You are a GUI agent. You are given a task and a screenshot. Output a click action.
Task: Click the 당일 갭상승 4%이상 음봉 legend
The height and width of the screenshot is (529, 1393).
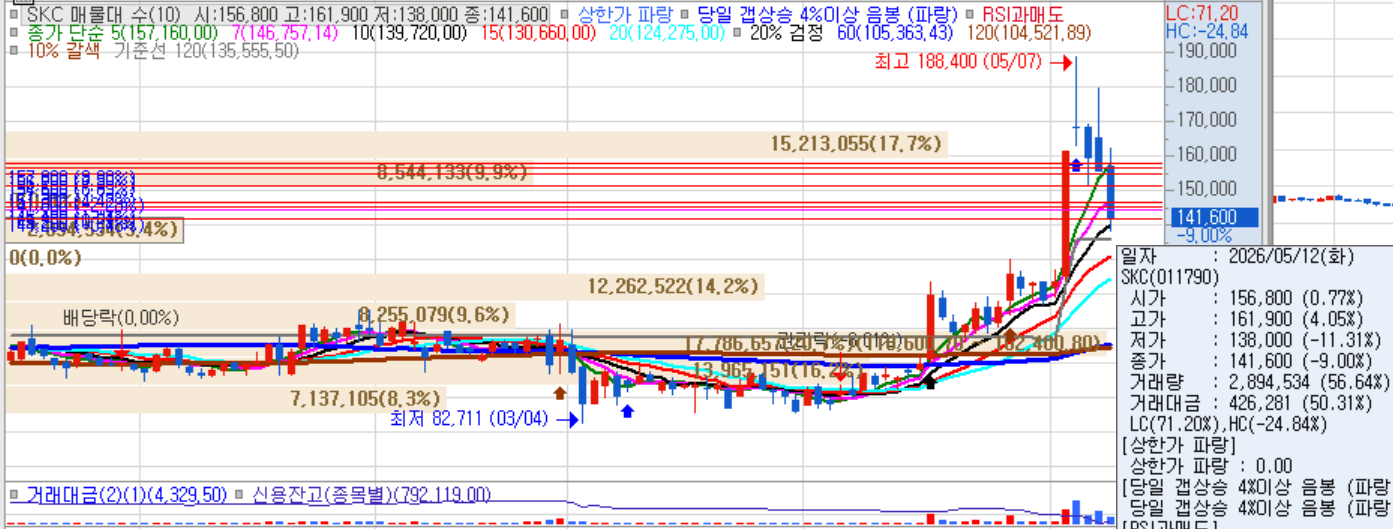coord(827,15)
